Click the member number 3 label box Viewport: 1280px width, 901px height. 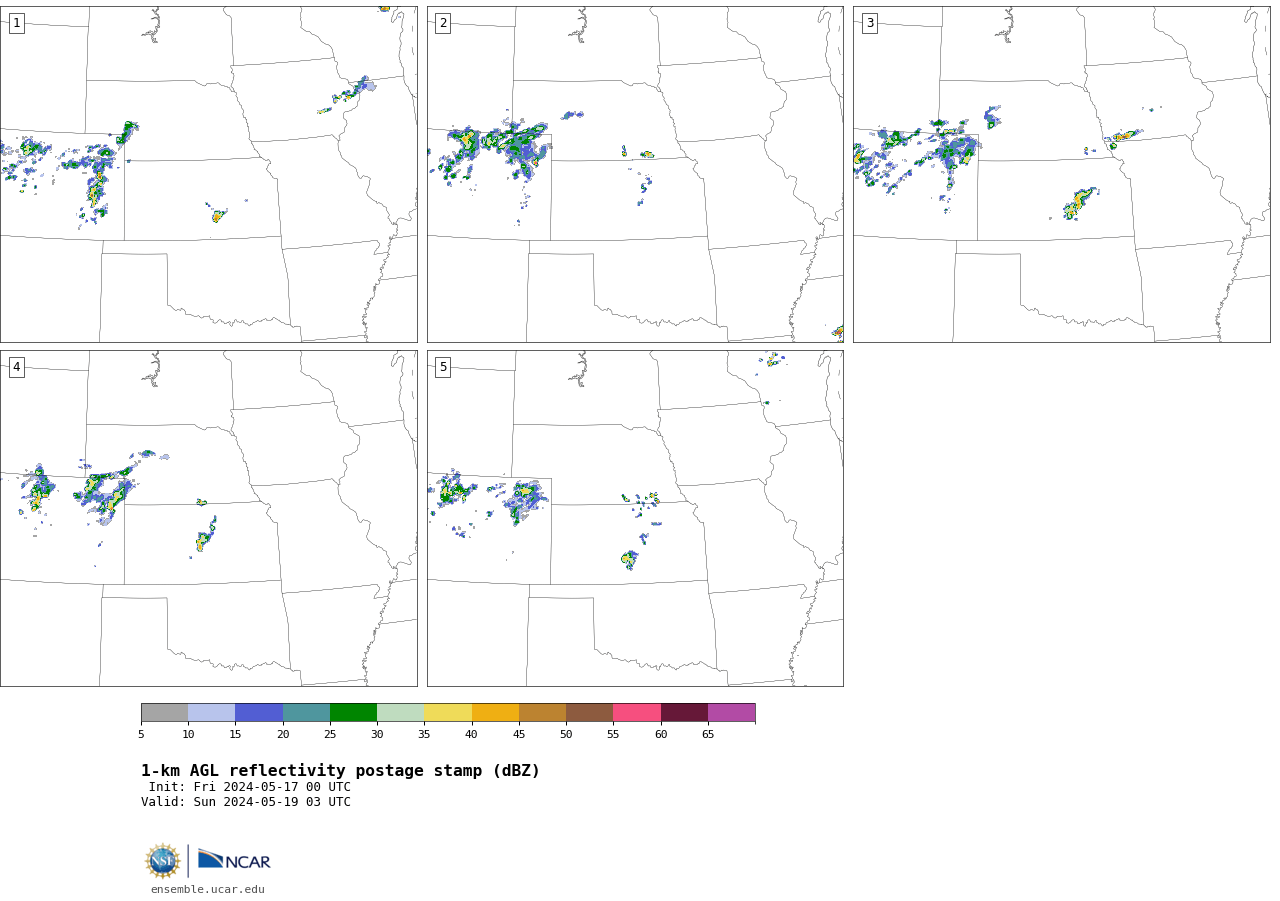(869, 23)
